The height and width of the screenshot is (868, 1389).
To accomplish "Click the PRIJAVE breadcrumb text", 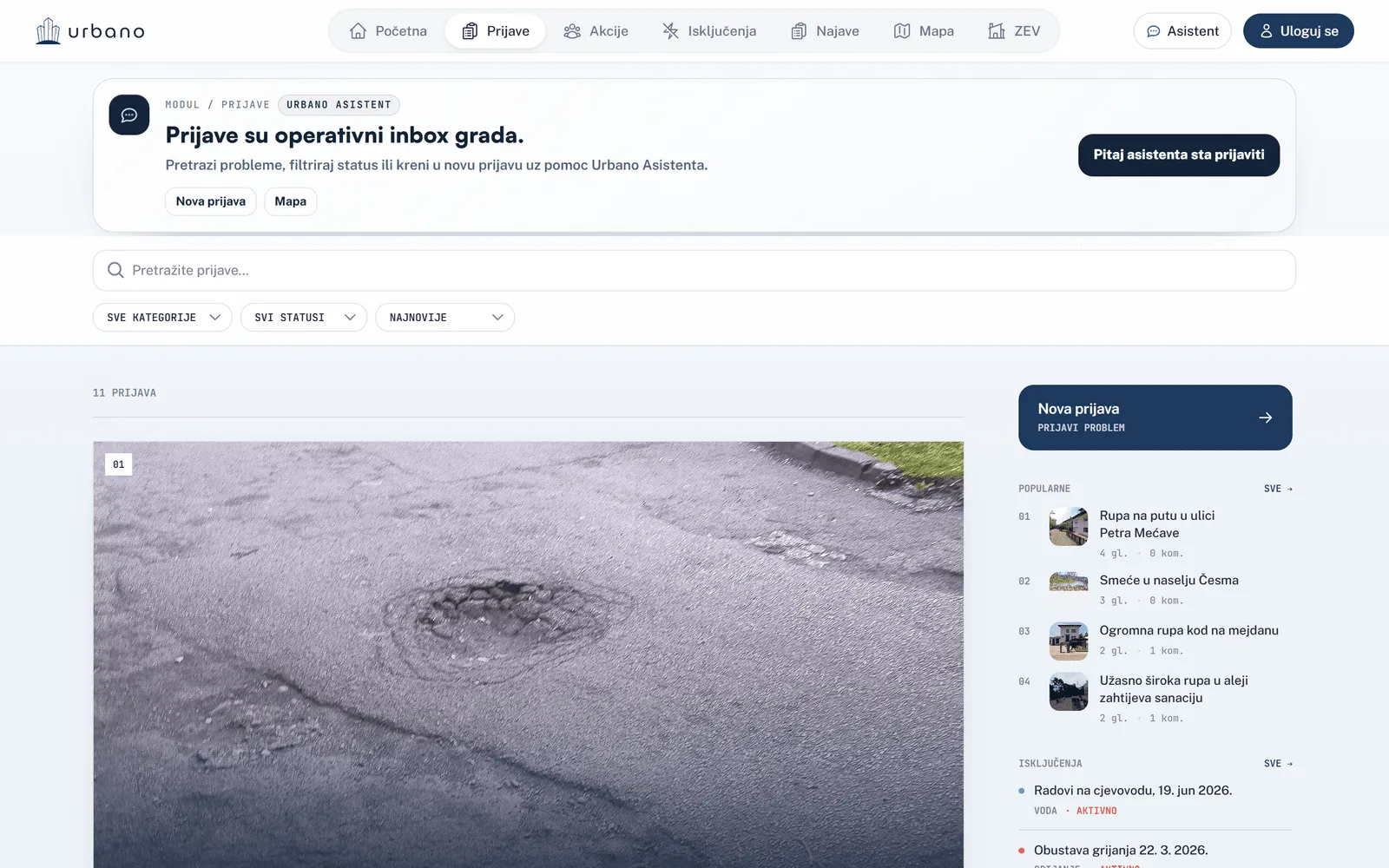I will pyautogui.click(x=246, y=105).
